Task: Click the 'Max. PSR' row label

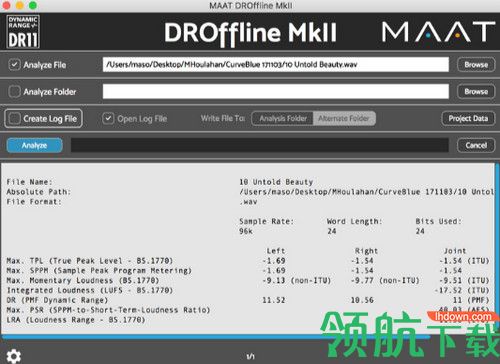Action: [x=108, y=310]
